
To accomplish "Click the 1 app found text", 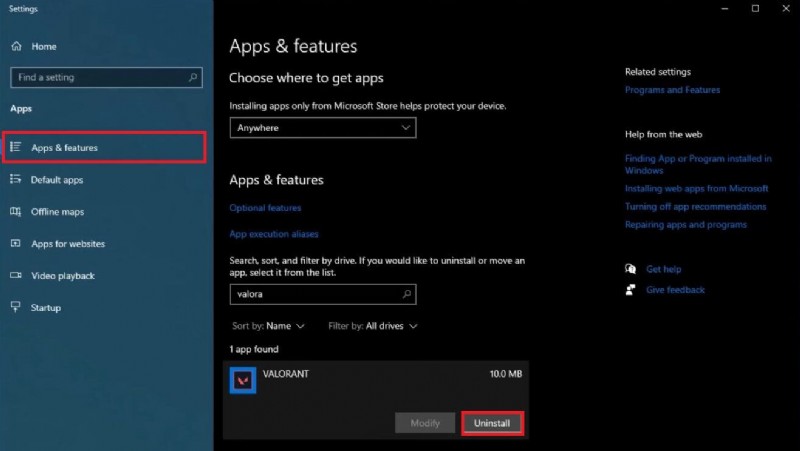I will tap(254, 349).
